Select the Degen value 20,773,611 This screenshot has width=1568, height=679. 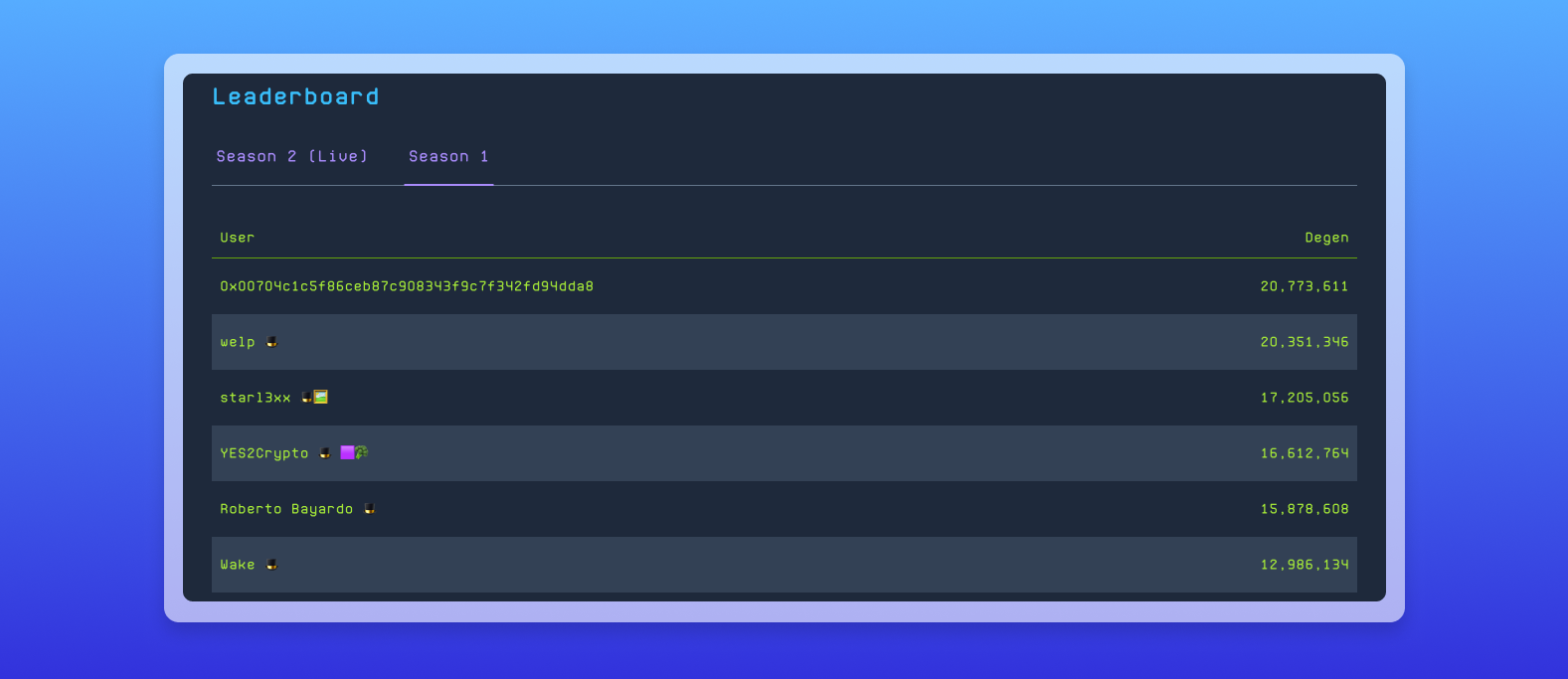coord(1305,286)
